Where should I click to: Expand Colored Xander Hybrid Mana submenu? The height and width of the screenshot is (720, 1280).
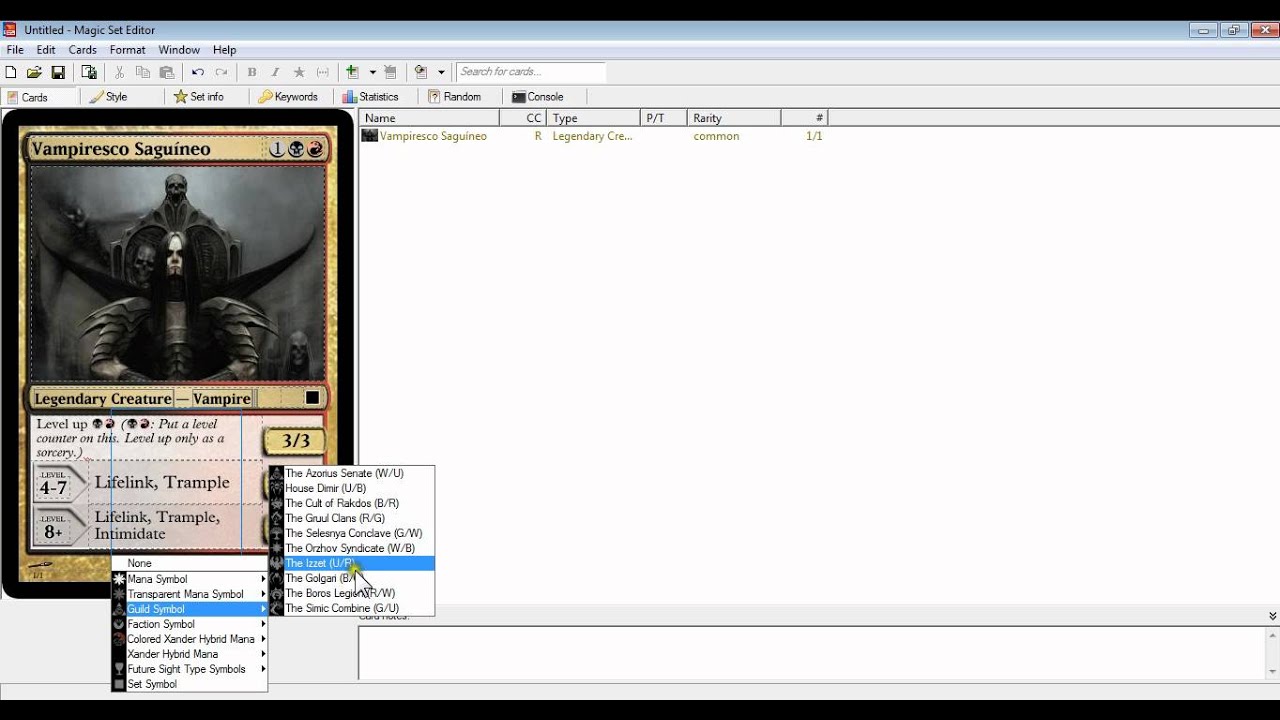189,639
